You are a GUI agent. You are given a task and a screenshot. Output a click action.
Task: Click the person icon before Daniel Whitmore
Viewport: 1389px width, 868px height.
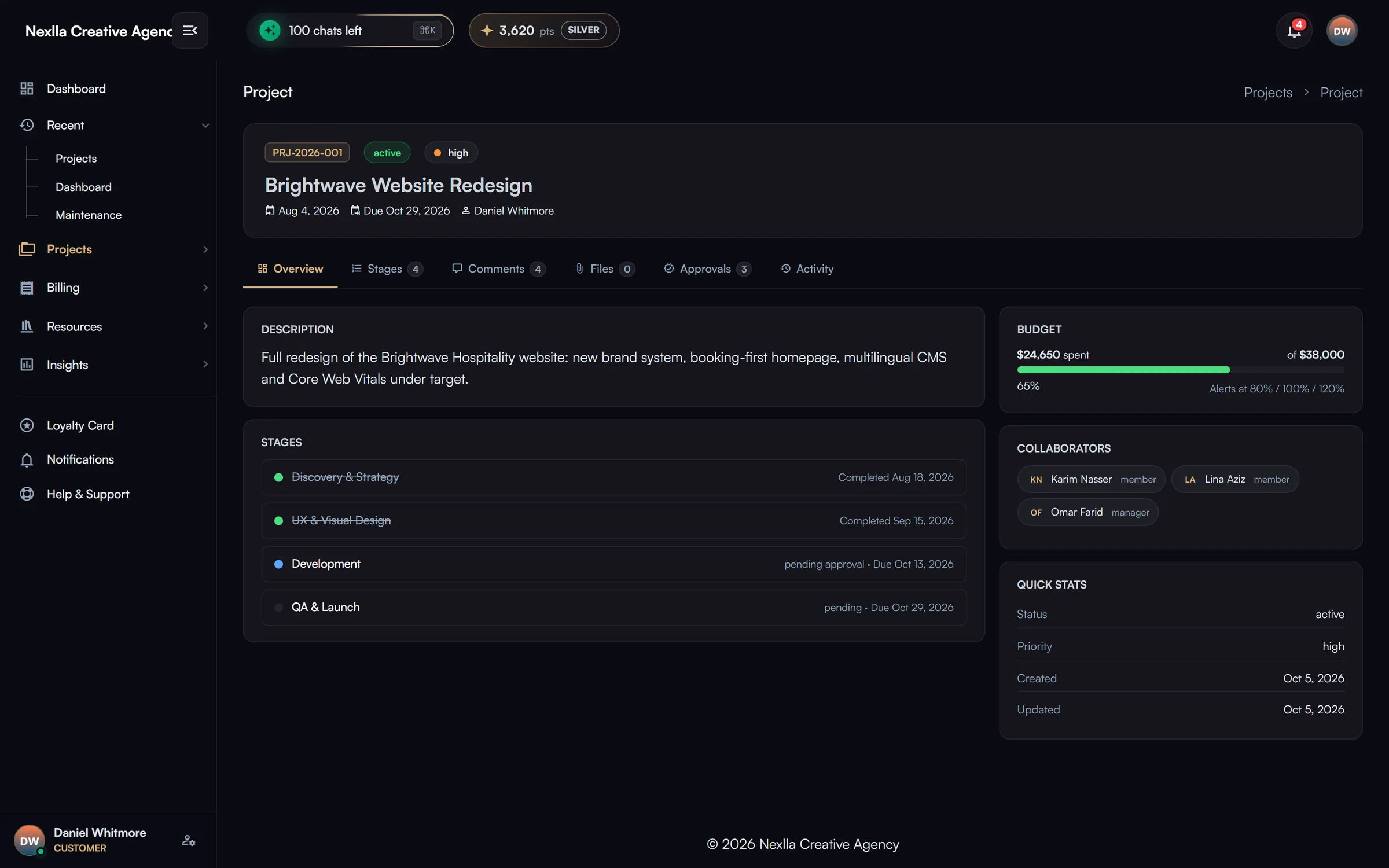click(465, 211)
